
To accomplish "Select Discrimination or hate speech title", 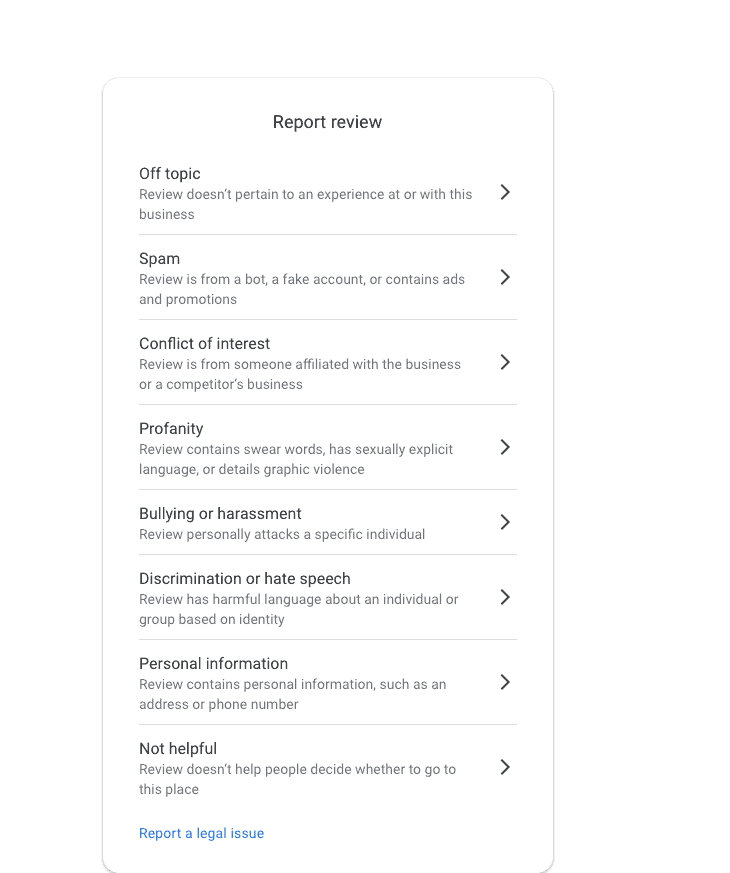I will tap(245, 579).
